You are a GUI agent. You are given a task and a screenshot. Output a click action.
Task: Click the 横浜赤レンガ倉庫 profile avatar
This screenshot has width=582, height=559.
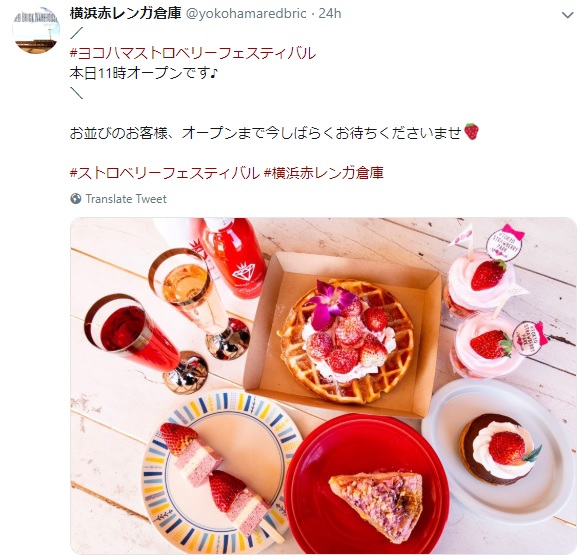tap(36, 30)
